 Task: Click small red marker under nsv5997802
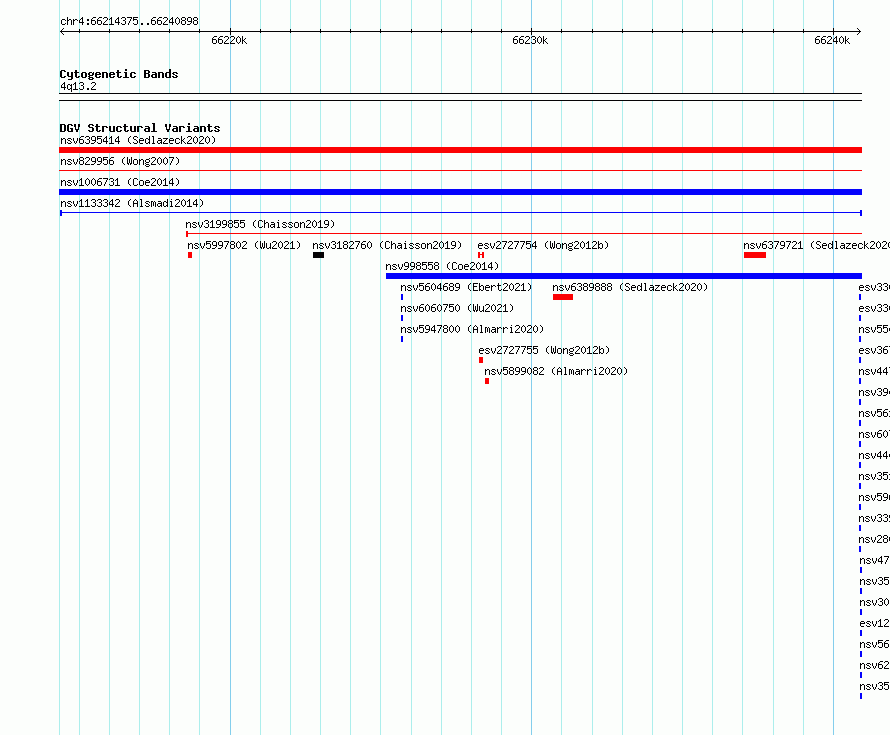click(x=190, y=255)
